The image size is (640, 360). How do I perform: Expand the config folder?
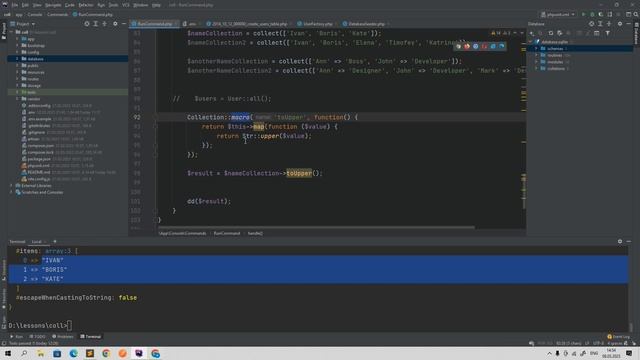tap(17, 52)
